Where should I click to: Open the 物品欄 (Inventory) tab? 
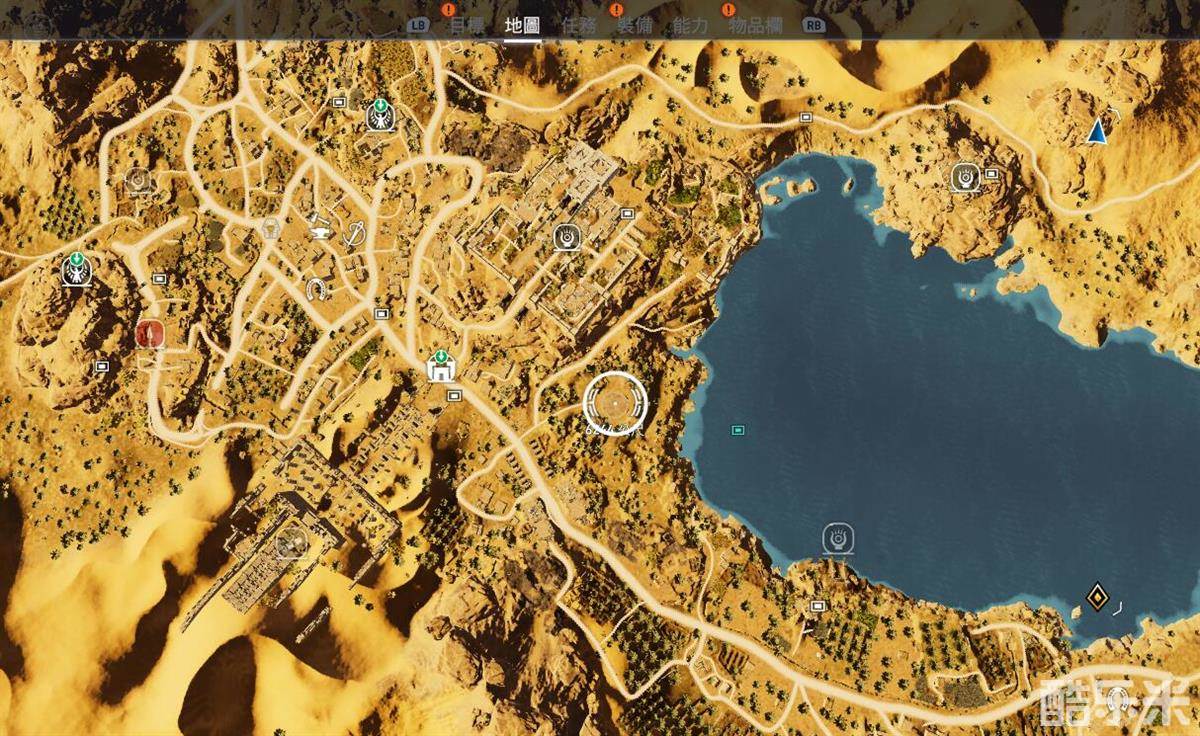pyautogui.click(x=755, y=26)
